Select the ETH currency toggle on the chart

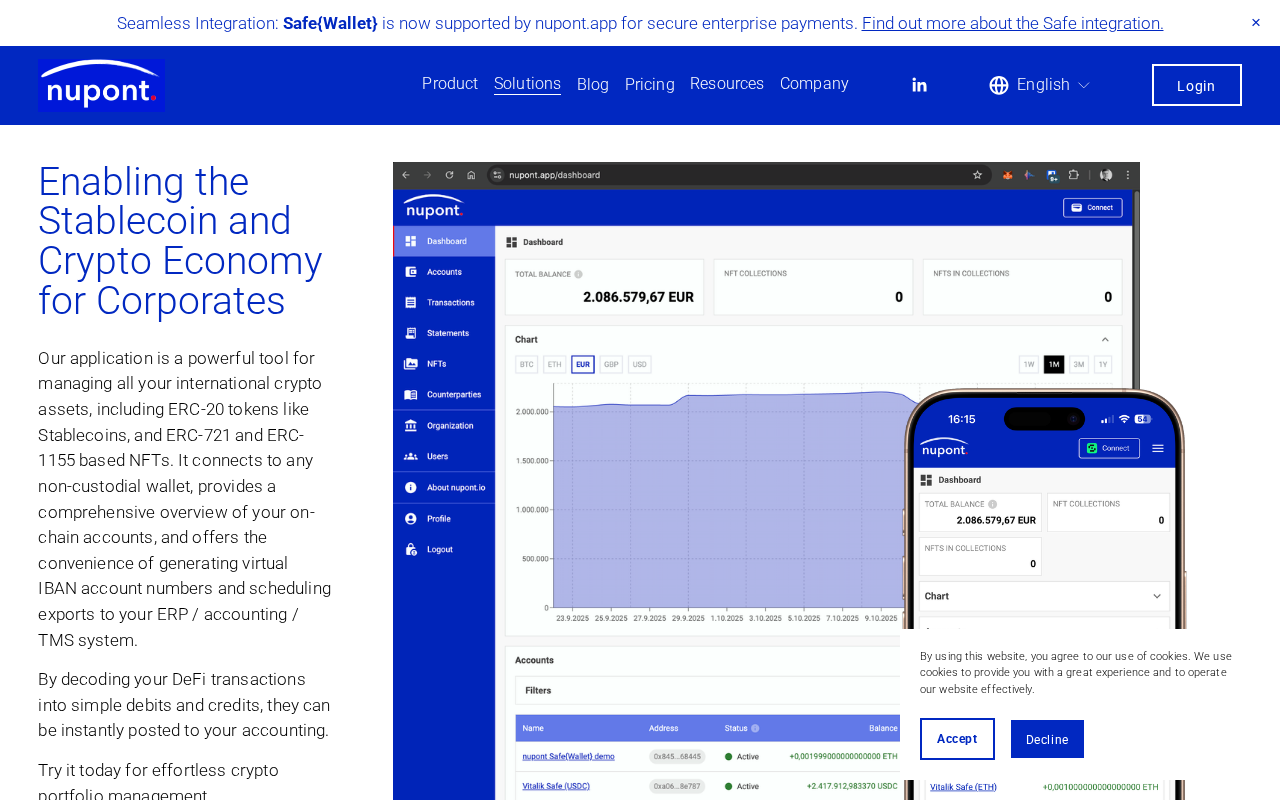point(555,364)
